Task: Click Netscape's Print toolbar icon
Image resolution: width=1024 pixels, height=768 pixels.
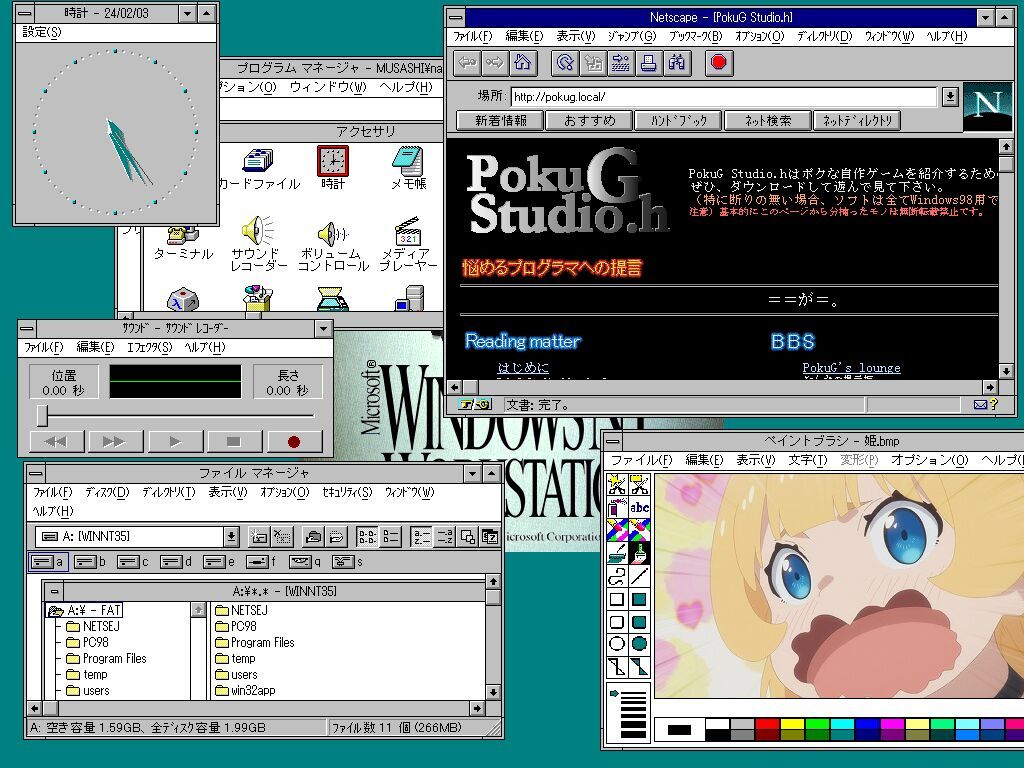Action: 648,63
